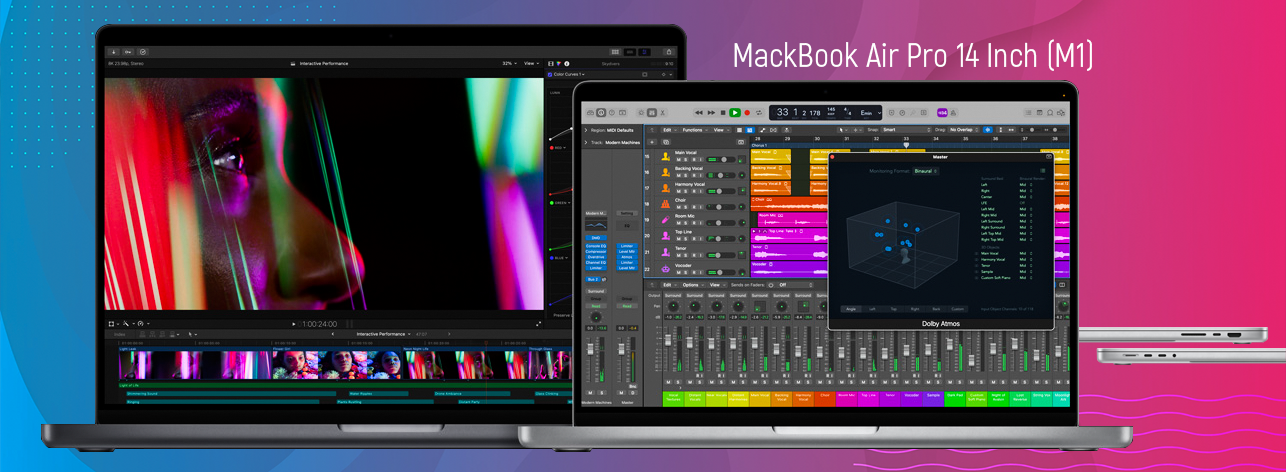Click the Rewind button in Logic transport

tap(699, 113)
